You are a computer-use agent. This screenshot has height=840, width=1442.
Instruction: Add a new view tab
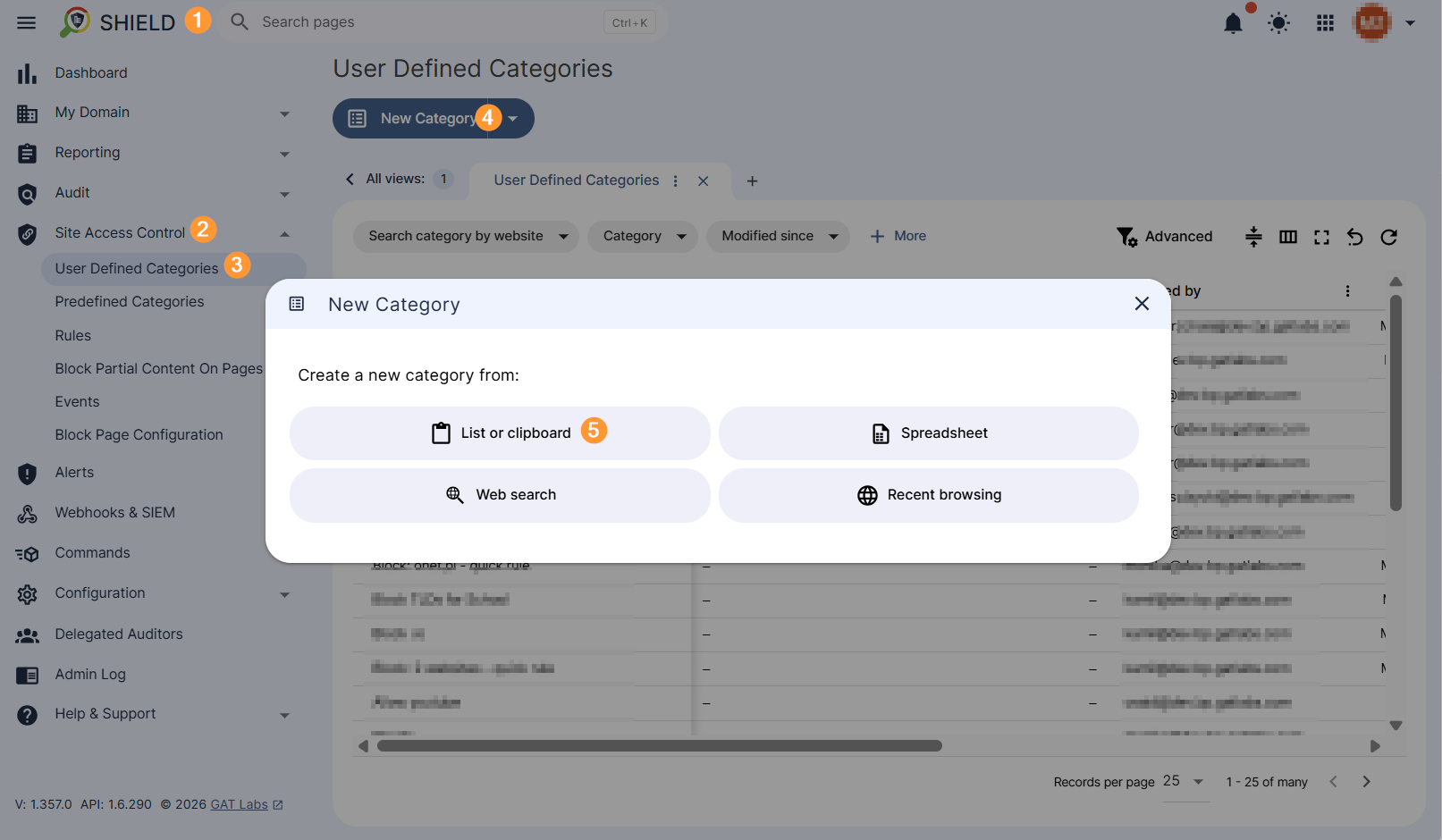tap(752, 181)
